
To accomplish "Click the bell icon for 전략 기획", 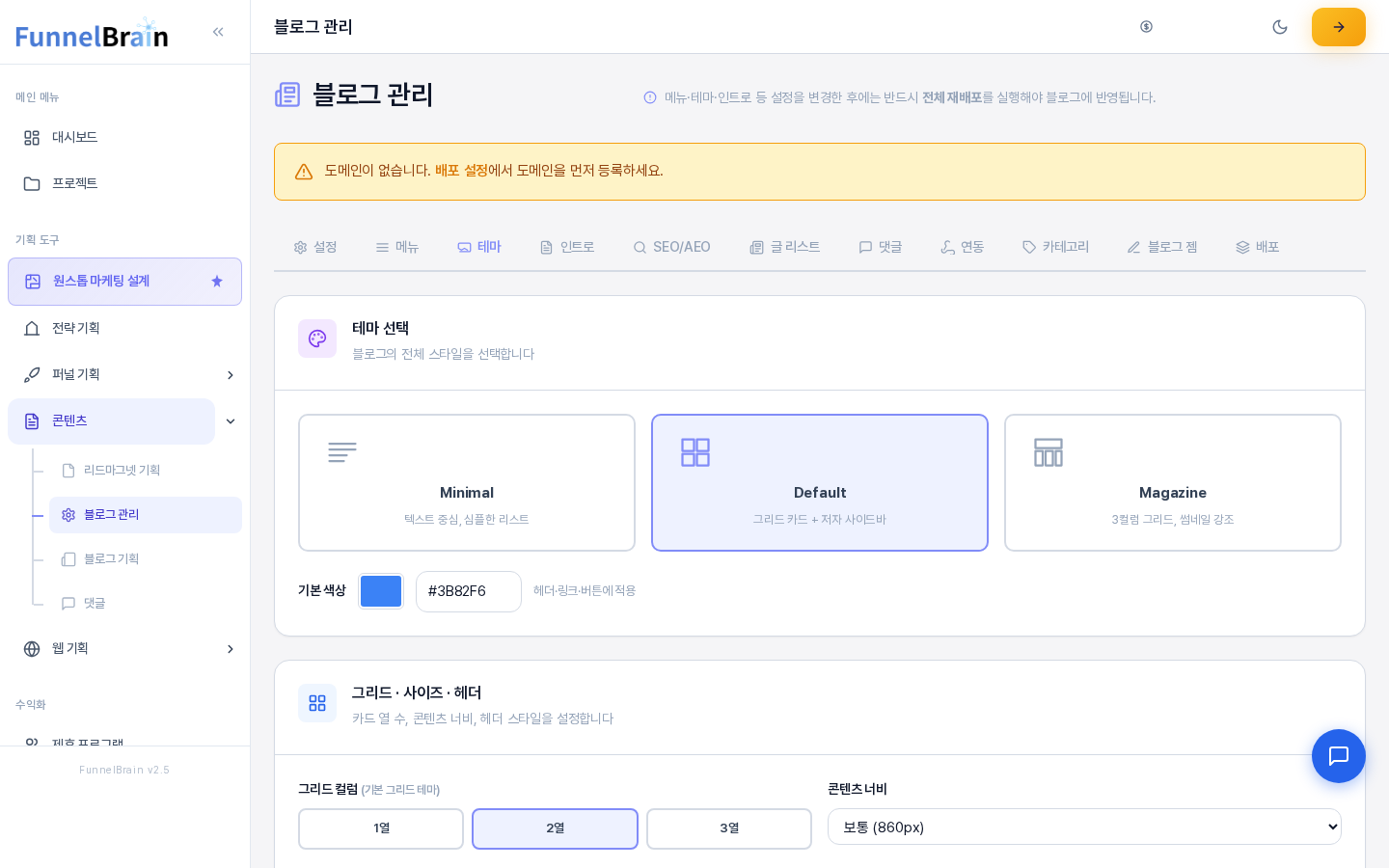I will [32, 329].
